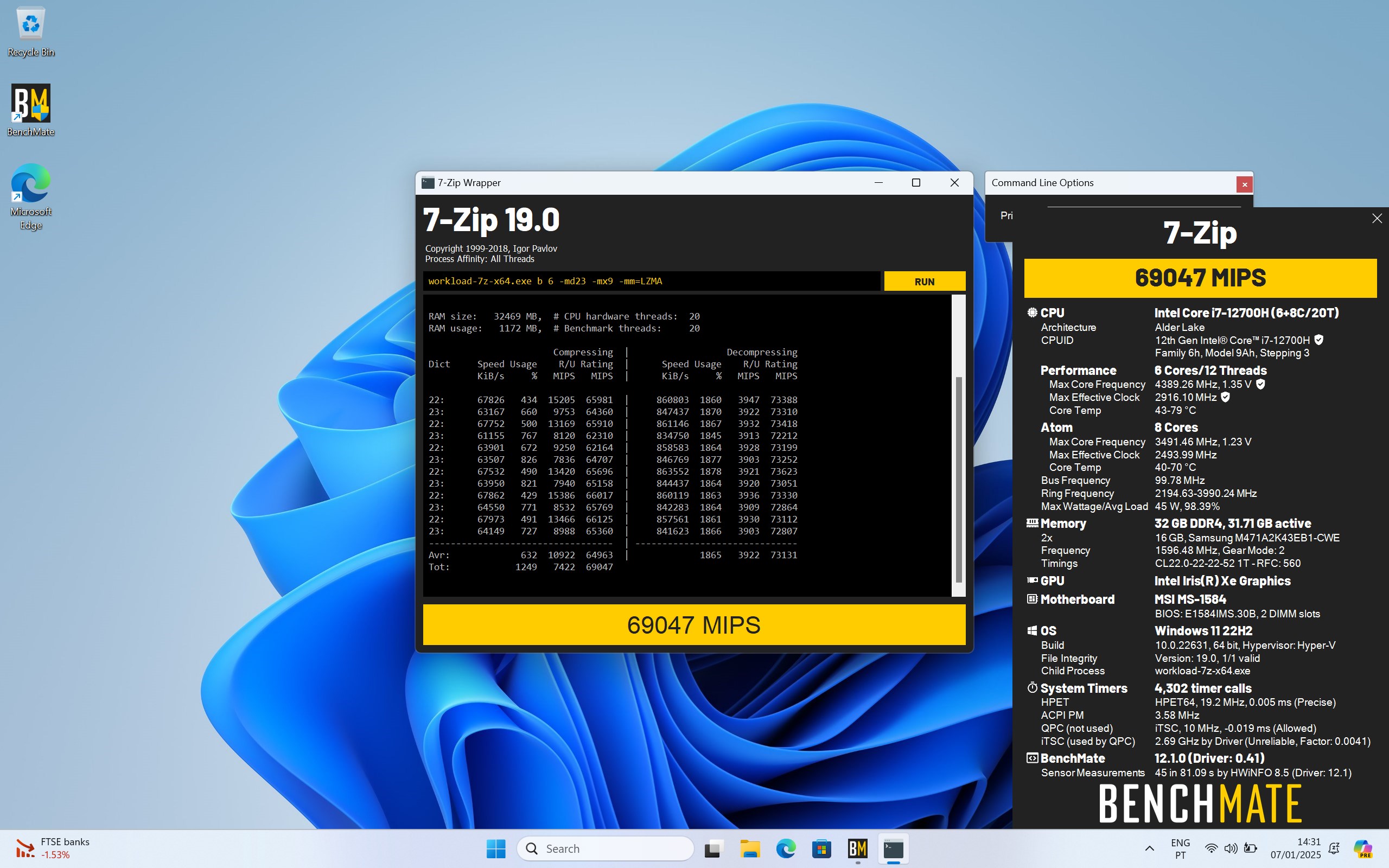Open the BenchMate desktop shortcut

coord(31,110)
